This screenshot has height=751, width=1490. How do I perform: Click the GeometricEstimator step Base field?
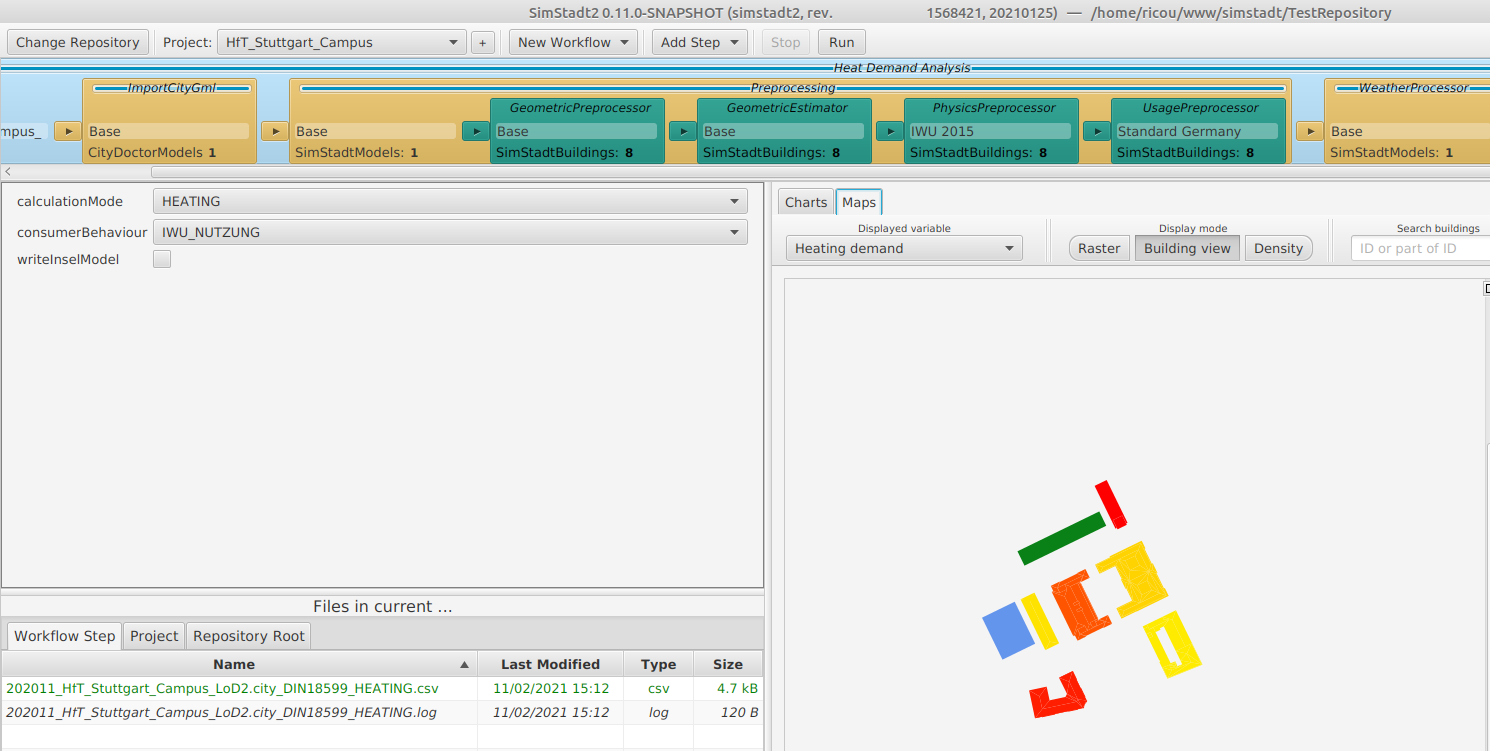783,131
